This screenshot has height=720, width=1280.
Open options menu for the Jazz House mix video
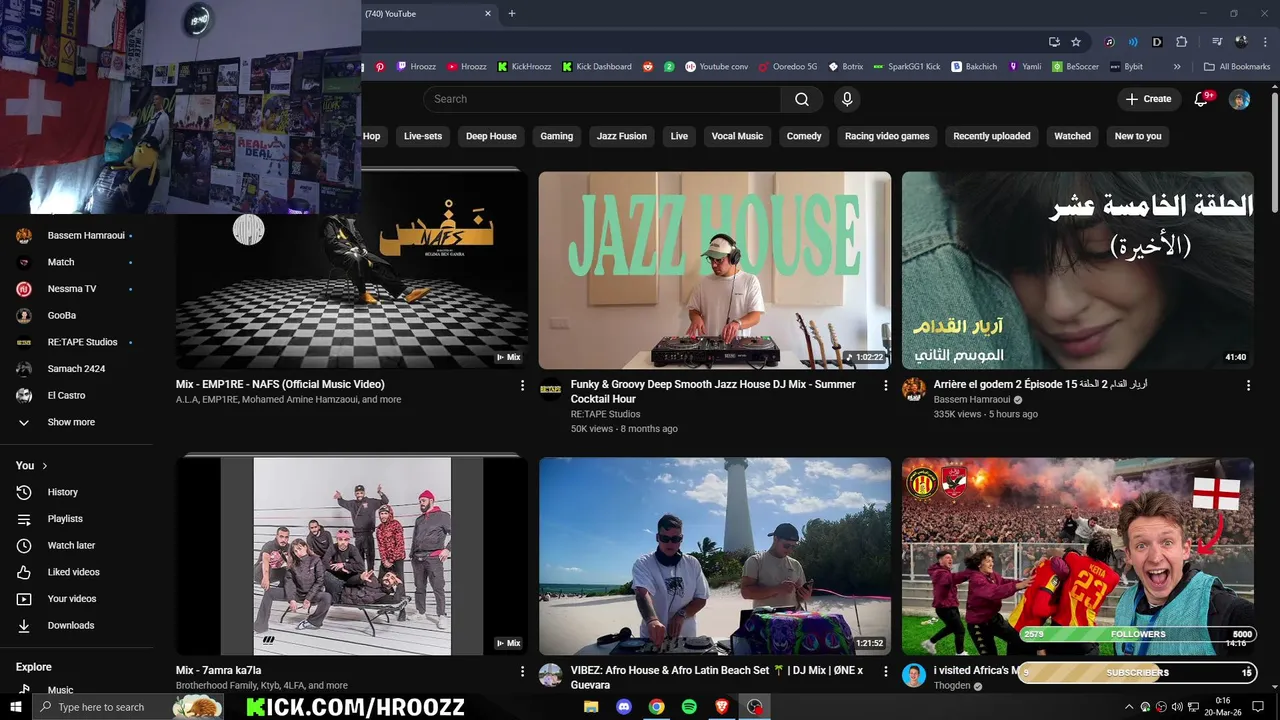tap(885, 385)
